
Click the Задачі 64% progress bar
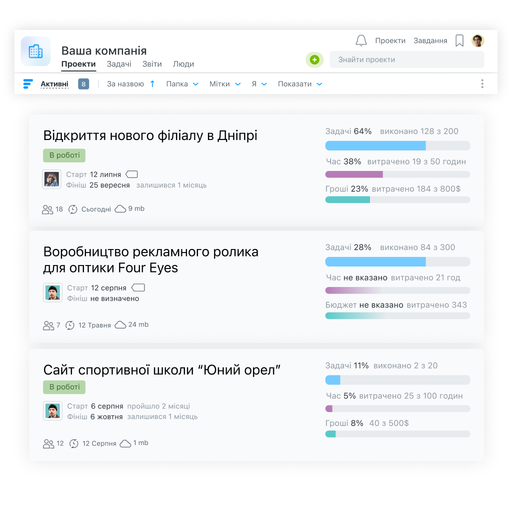pos(398,146)
